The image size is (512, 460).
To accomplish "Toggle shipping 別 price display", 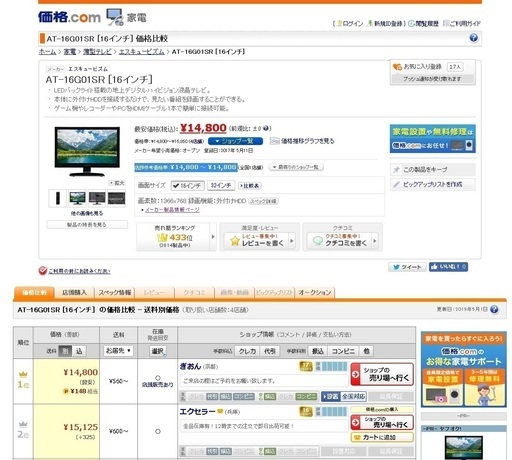I will 65,351.
